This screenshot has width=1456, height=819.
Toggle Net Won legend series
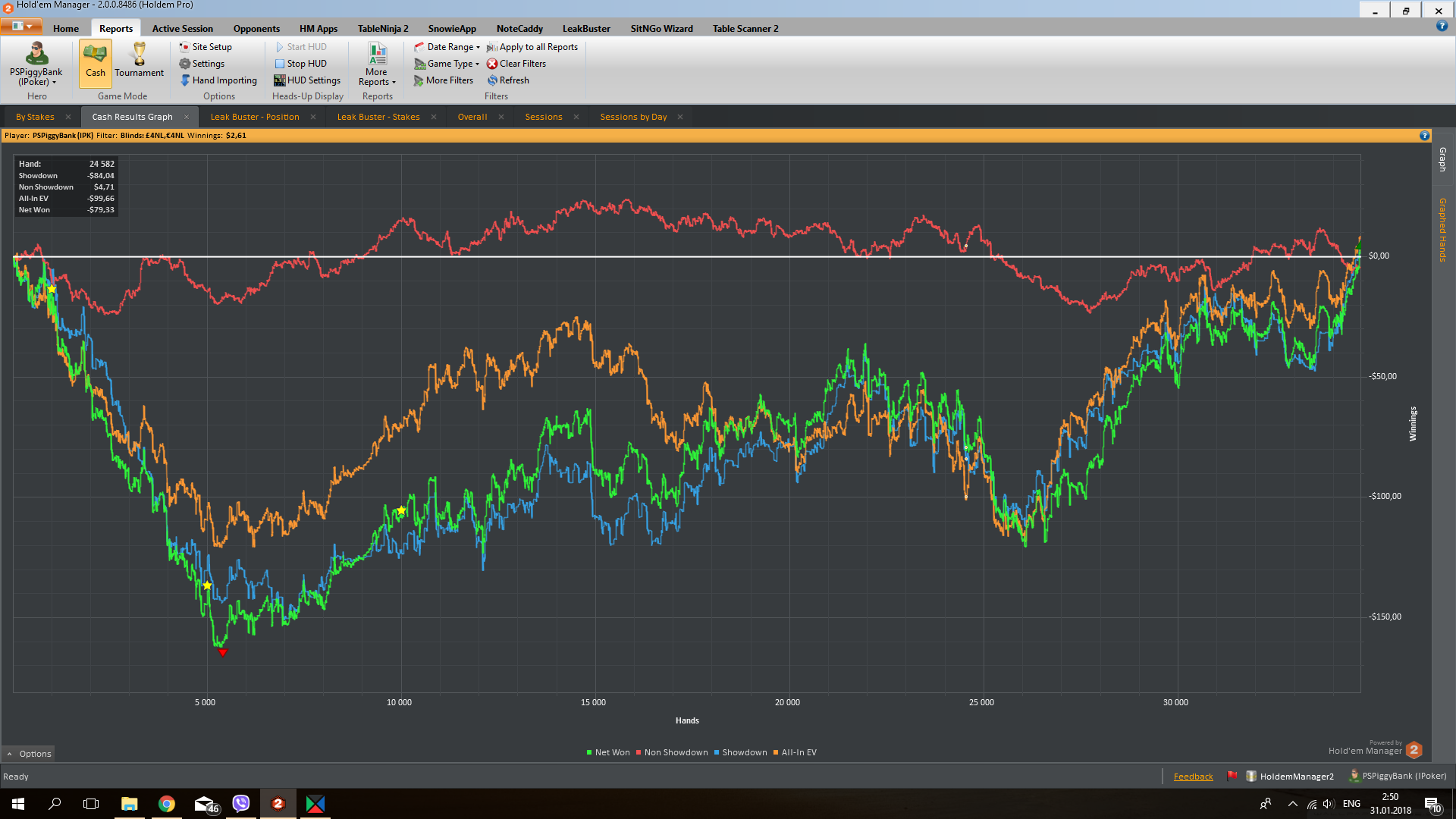(x=608, y=752)
